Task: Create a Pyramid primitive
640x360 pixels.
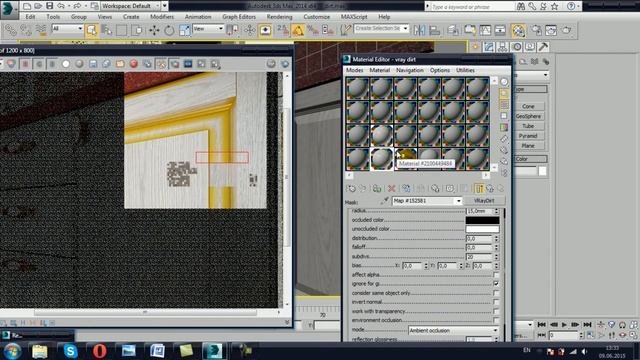Action: click(x=528, y=136)
